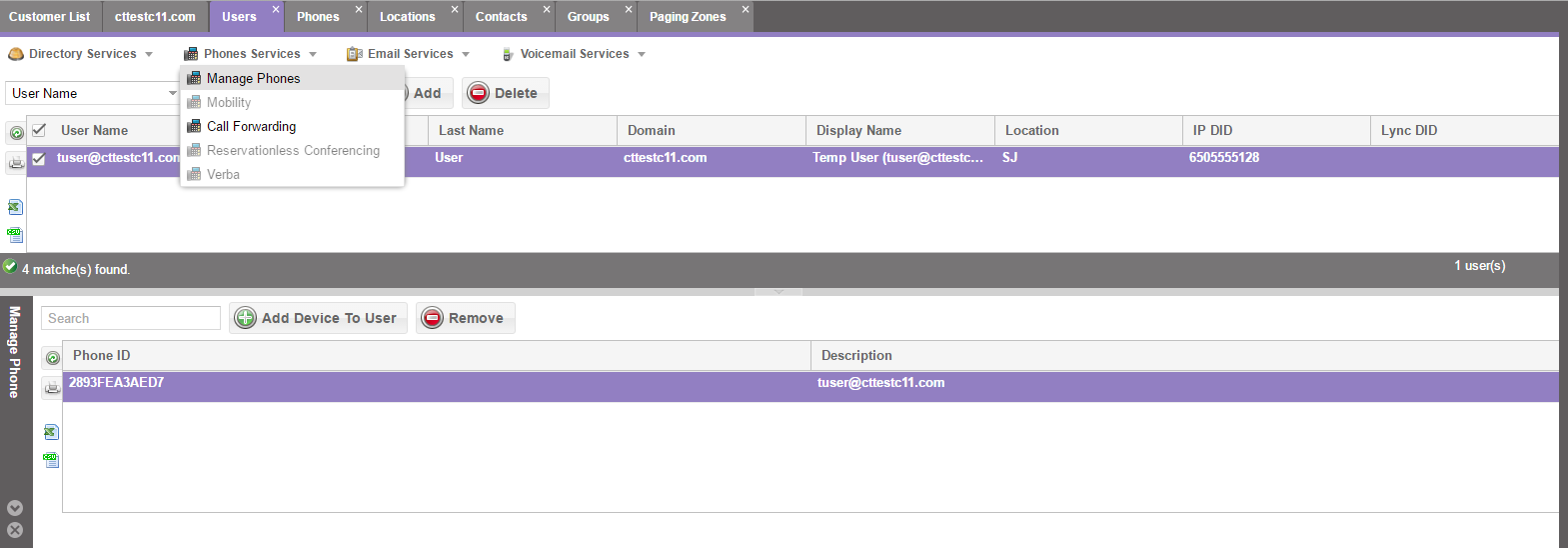
Task: Select Mobility from the menu
Action: pyautogui.click(x=292, y=102)
